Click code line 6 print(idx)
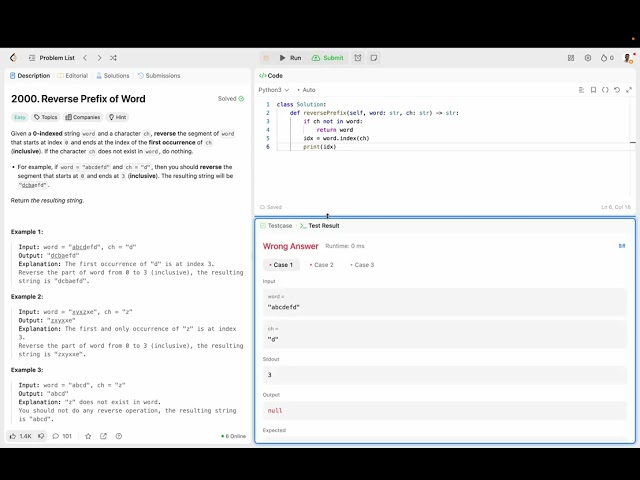 pos(319,147)
